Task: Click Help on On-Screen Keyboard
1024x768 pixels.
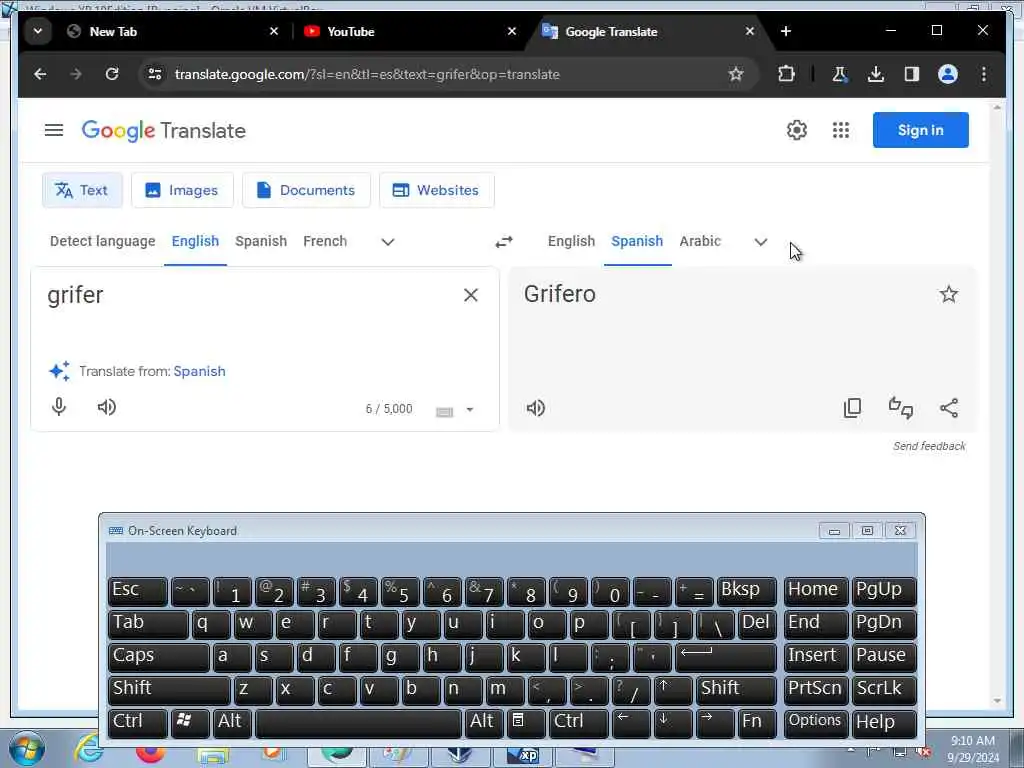Action: pos(884,722)
